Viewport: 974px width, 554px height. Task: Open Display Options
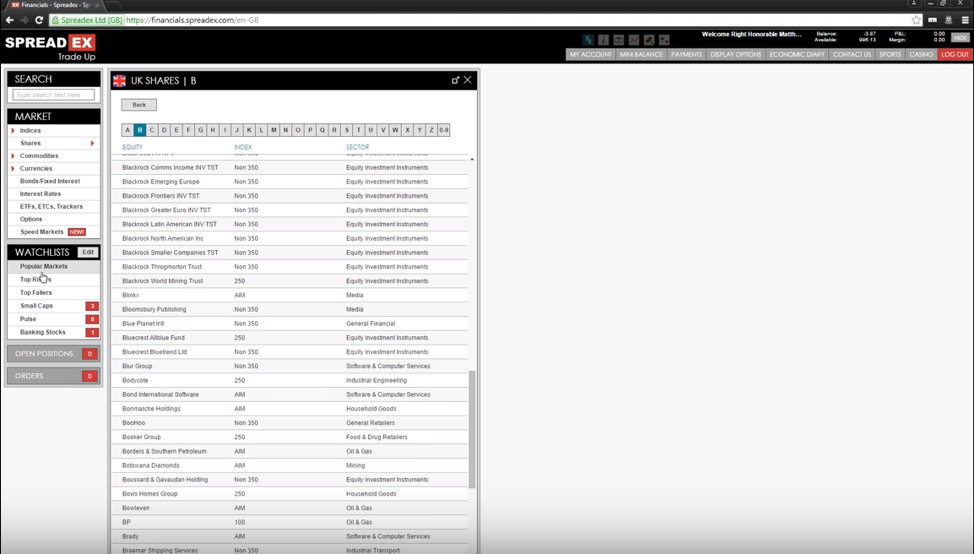pyautogui.click(x=735, y=55)
